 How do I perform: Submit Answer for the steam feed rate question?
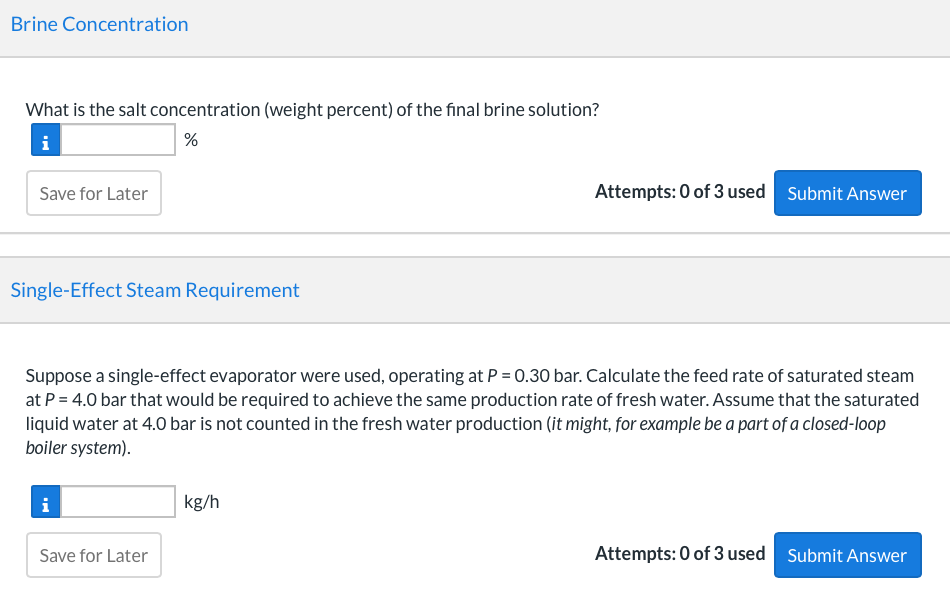tap(847, 555)
